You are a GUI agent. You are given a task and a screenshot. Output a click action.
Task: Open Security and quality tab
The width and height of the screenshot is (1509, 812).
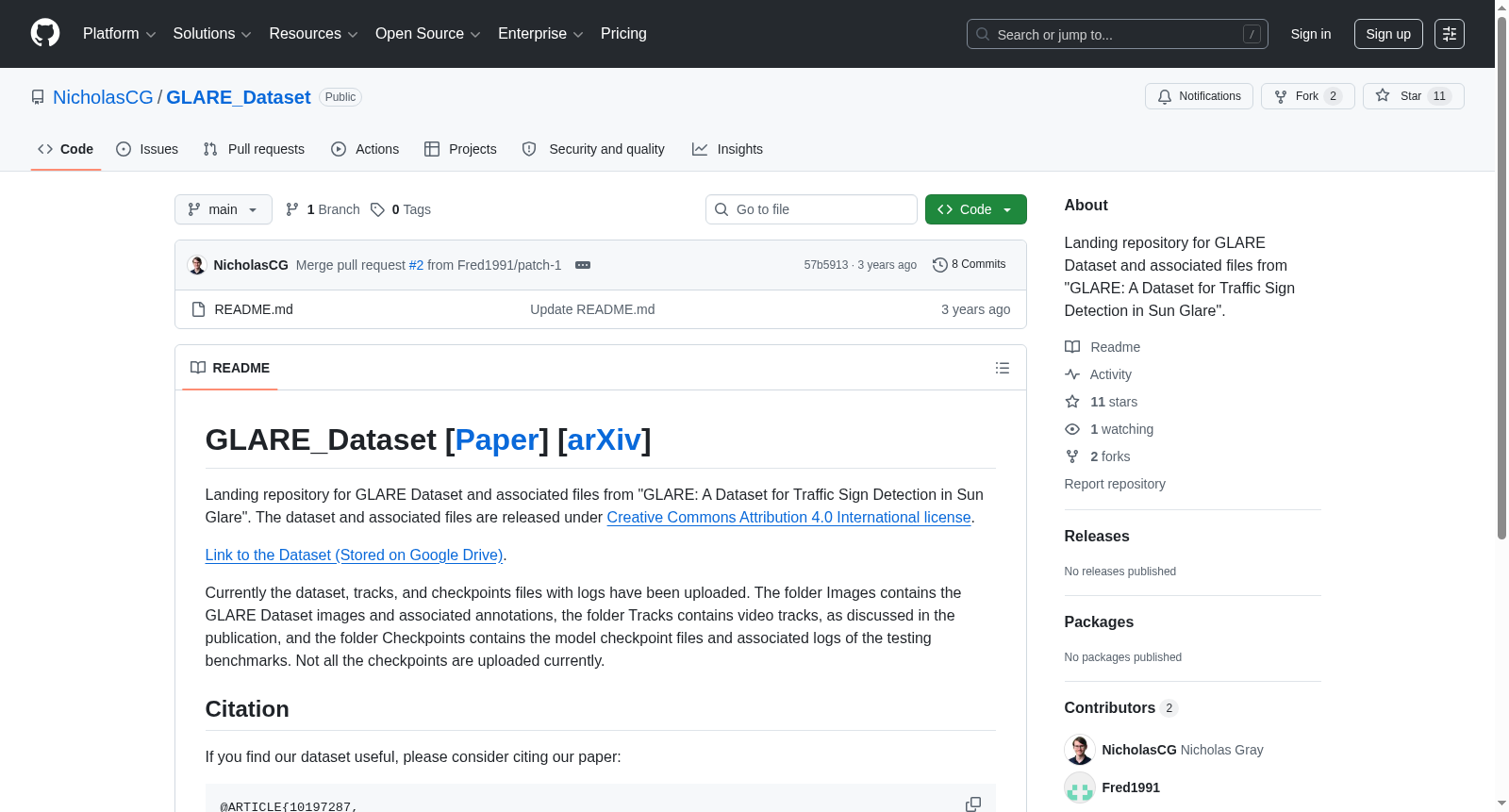(x=593, y=149)
